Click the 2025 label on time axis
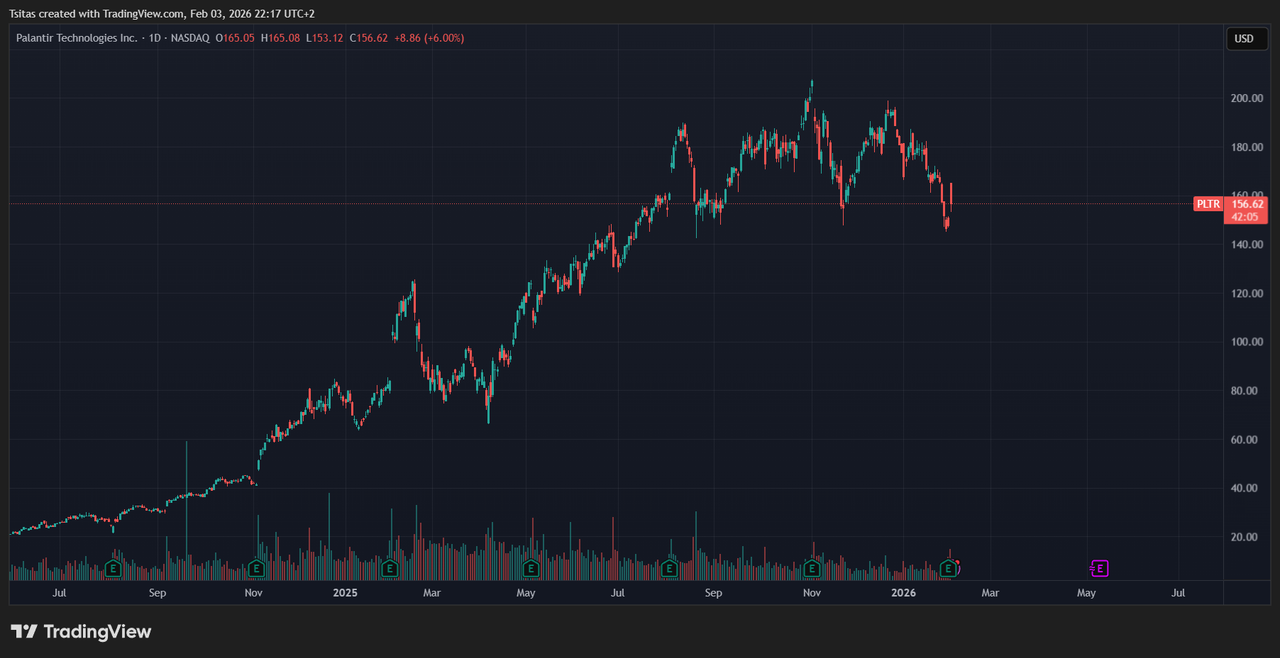The width and height of the screenshot is (1280, 658). [x=345, y=593]
